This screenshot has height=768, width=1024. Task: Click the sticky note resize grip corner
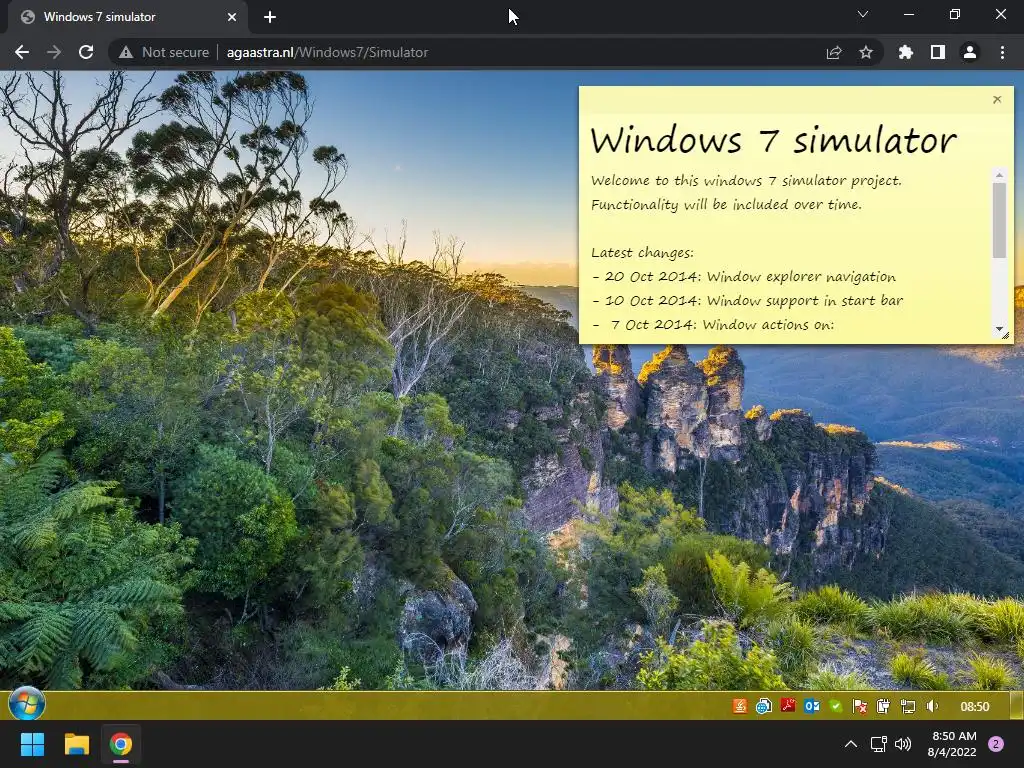(x=1004, y=336)
